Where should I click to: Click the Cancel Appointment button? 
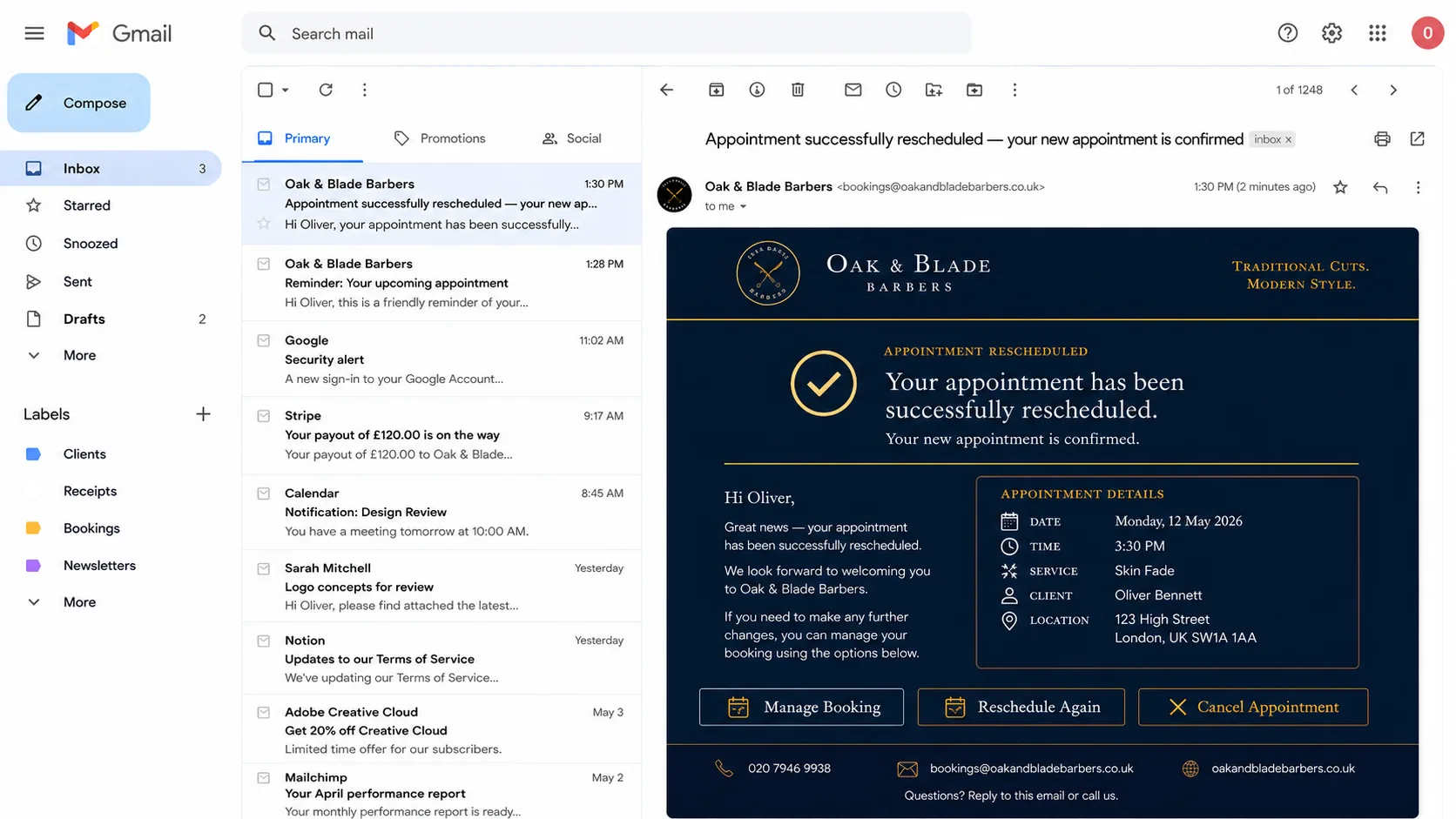[1252, 707]
